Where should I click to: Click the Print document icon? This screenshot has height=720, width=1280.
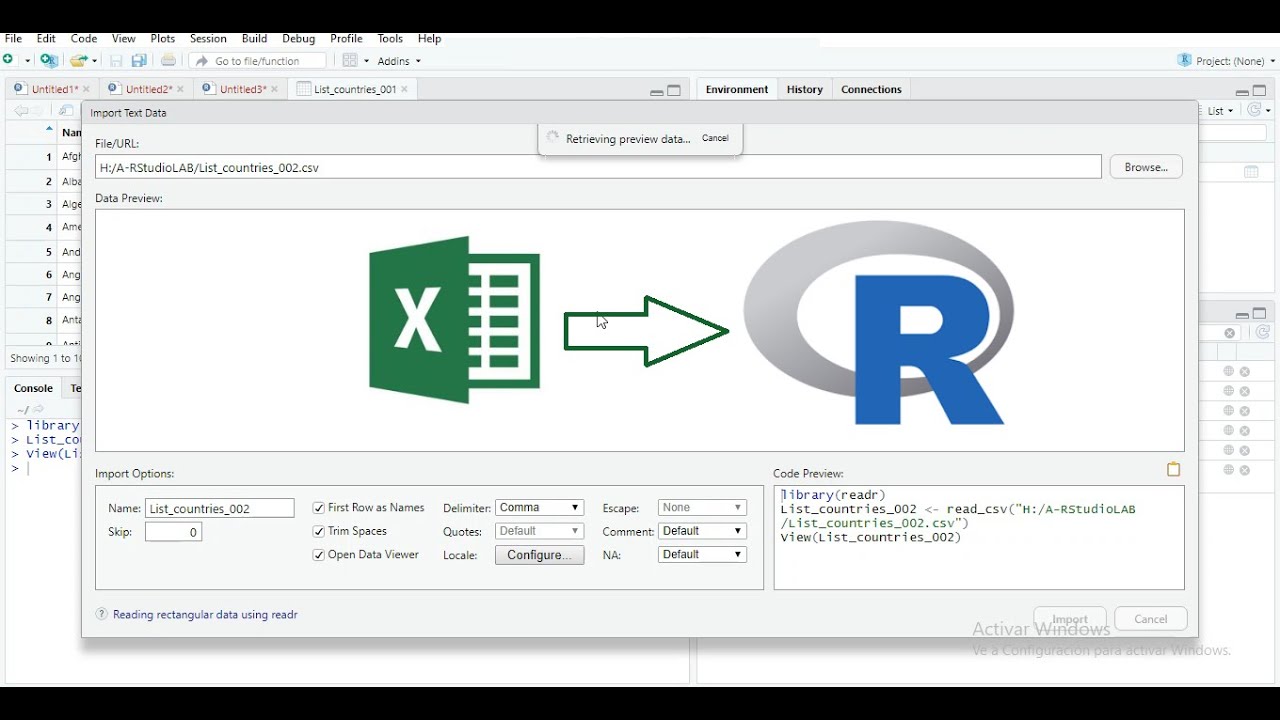pyautogui.click(x=168, y=61)
